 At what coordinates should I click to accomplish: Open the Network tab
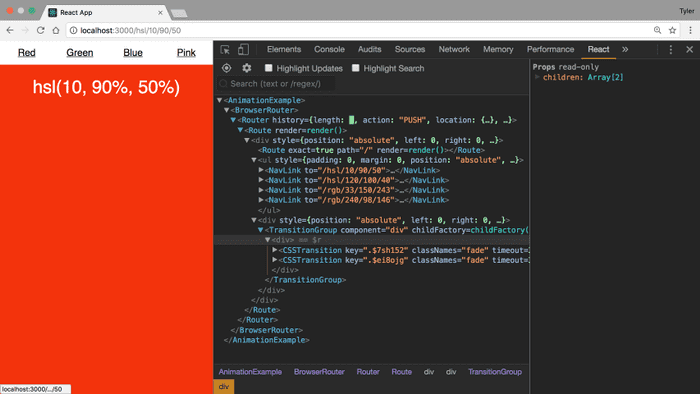(x=454, y=50)
